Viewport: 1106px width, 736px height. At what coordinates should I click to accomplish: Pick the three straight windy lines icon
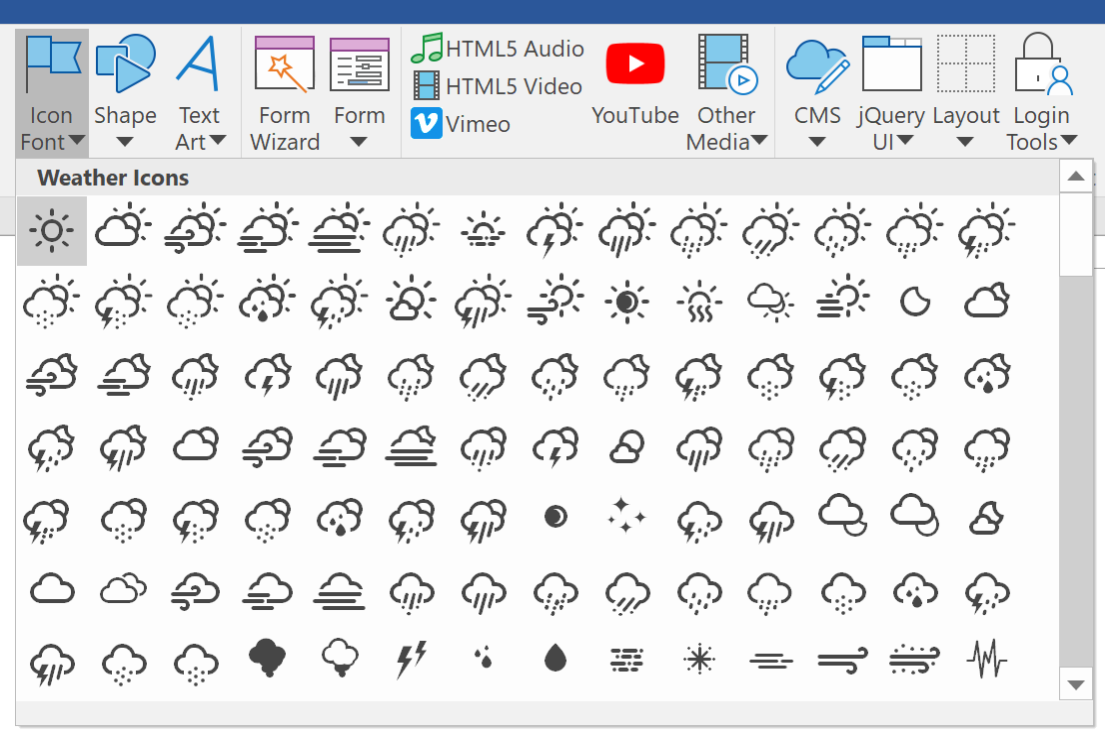click(771, 662)
